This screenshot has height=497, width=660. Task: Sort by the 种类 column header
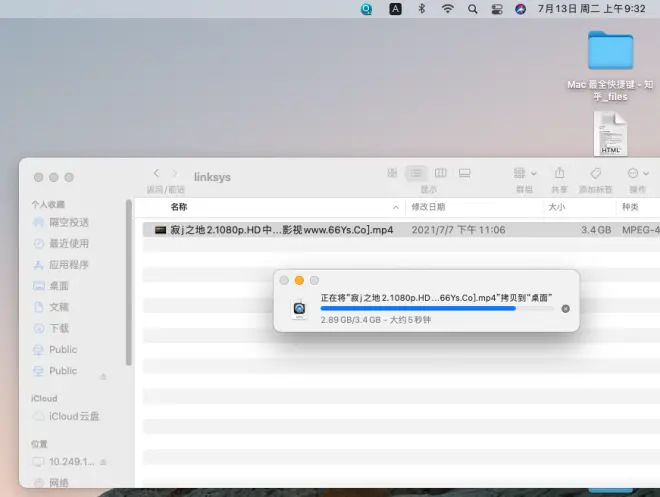point(630,207)
